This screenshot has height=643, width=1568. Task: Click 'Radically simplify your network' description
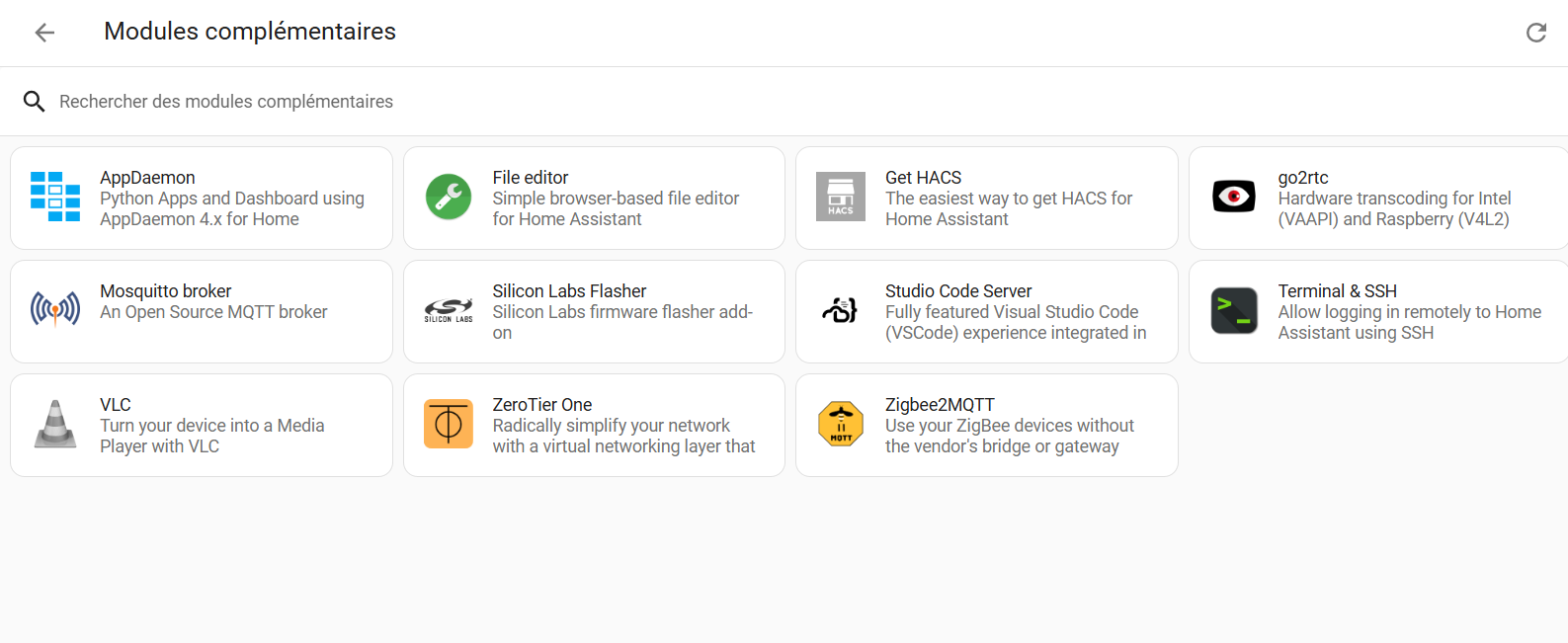point(612,426)
